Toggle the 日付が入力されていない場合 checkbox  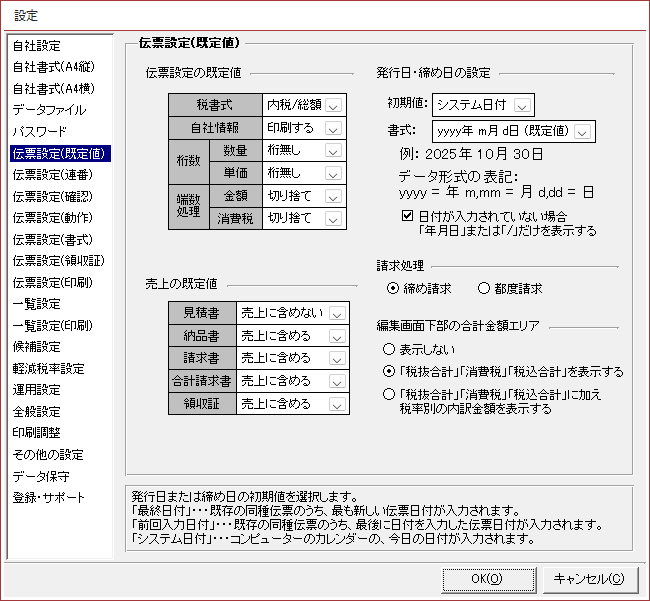[407, 215]
